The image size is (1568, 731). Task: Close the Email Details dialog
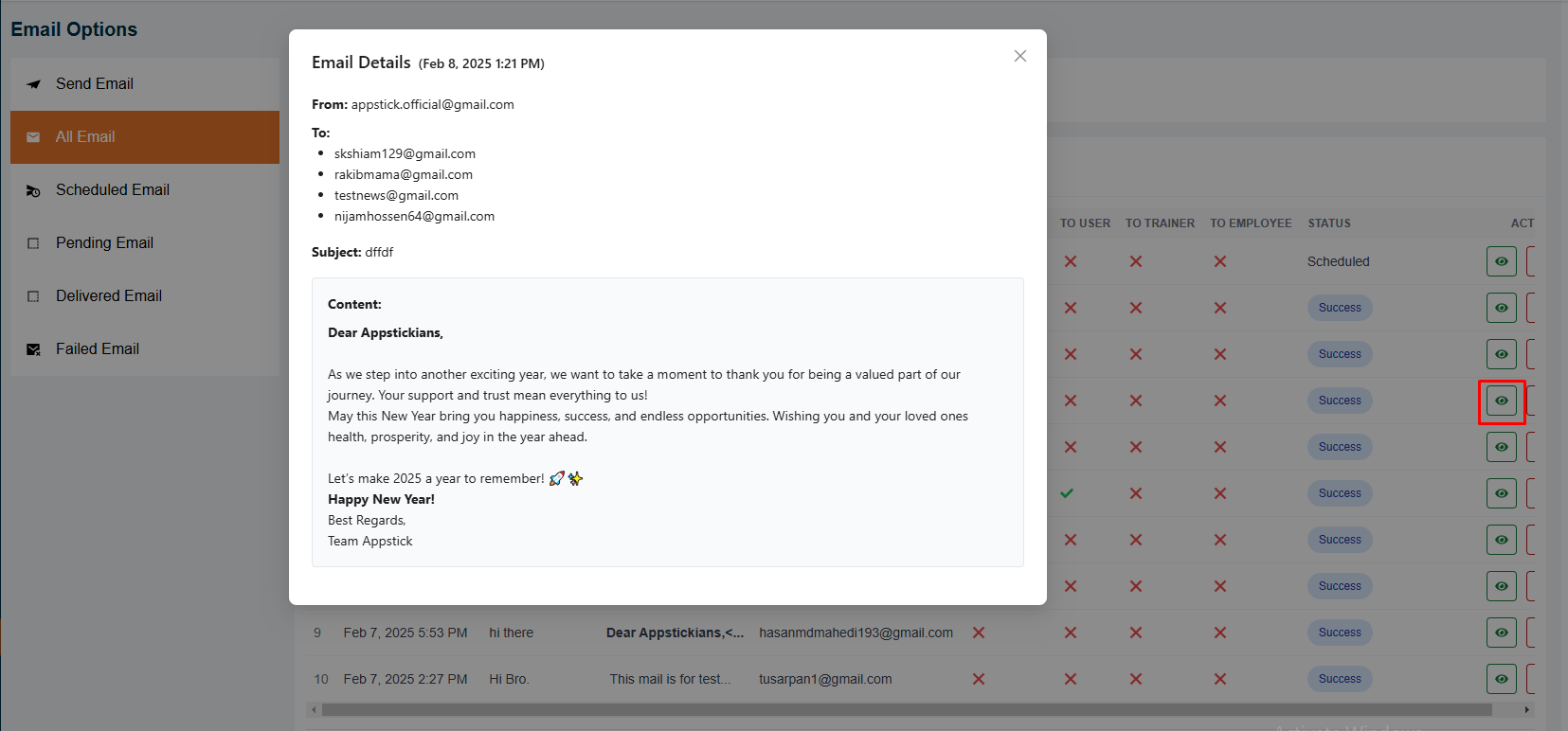(1019, 56)
